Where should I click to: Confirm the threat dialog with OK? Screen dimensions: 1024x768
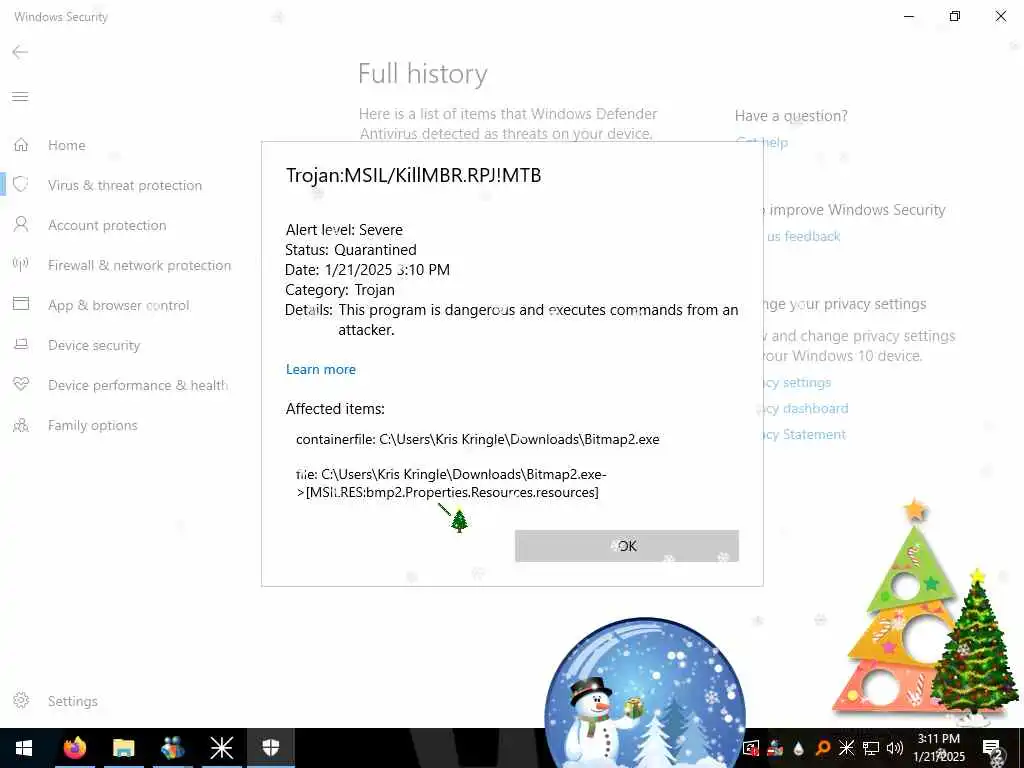(627, 546)
